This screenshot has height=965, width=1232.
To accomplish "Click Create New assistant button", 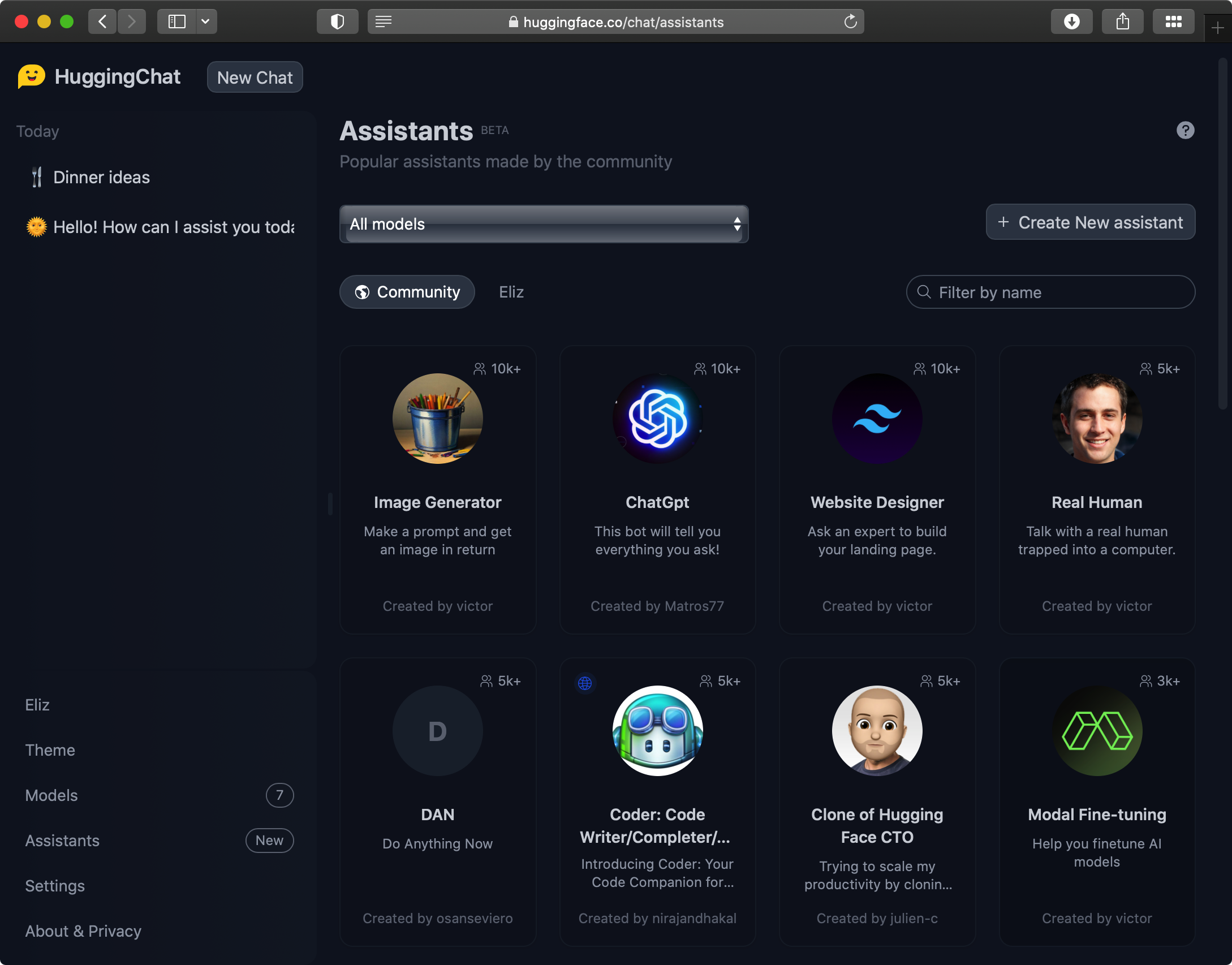I will (x=1090, y=222).
